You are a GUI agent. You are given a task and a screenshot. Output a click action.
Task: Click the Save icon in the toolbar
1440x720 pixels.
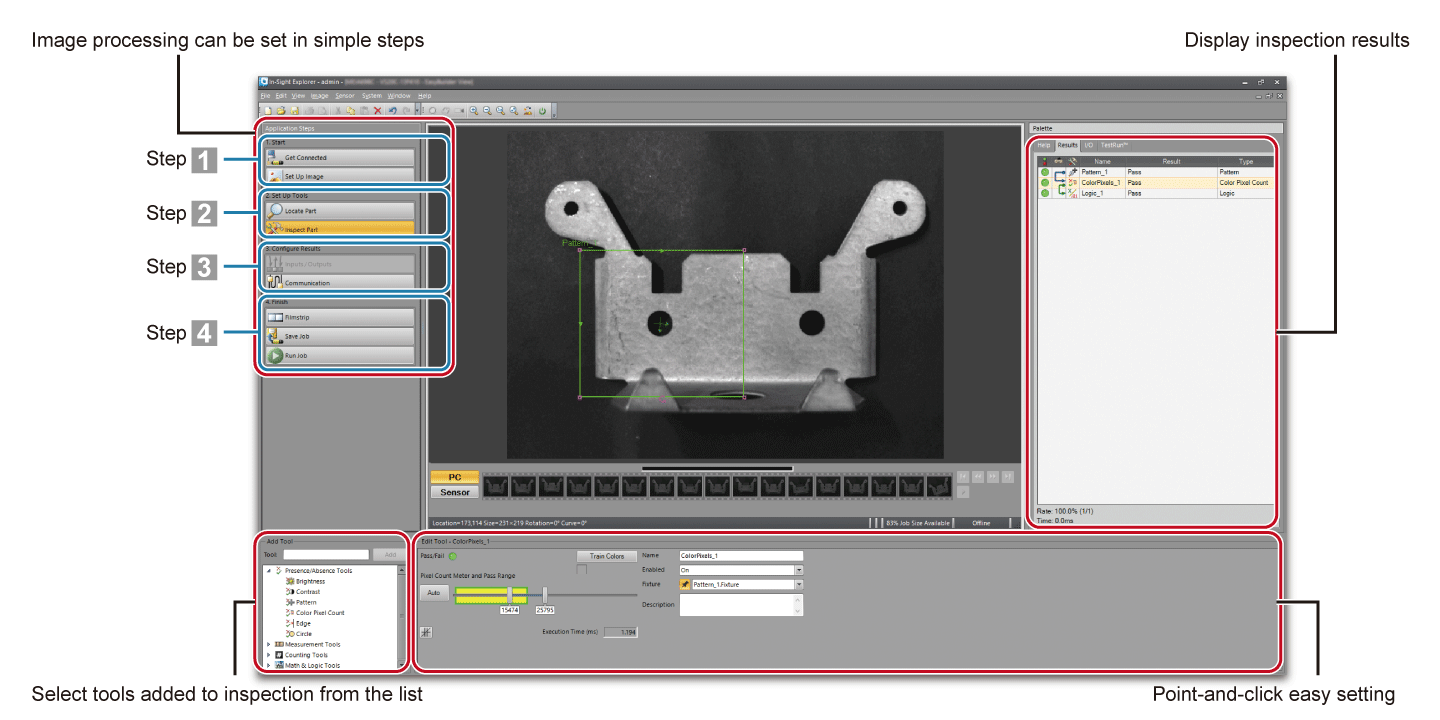[294, 110]
